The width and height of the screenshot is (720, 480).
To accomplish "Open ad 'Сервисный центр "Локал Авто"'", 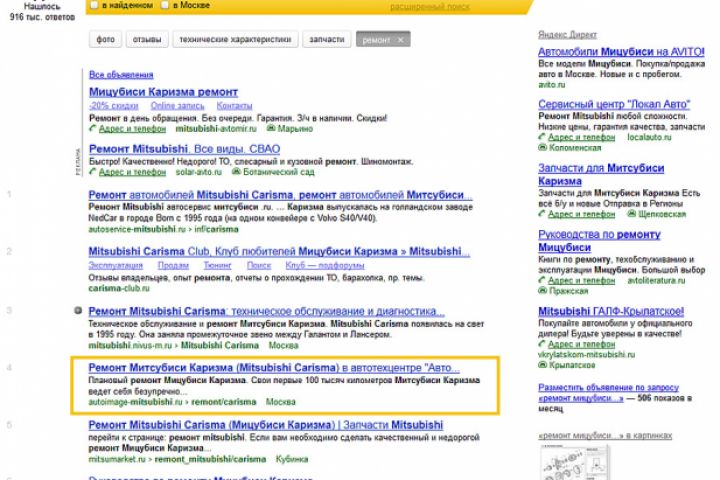I will [x=614, y=104].
